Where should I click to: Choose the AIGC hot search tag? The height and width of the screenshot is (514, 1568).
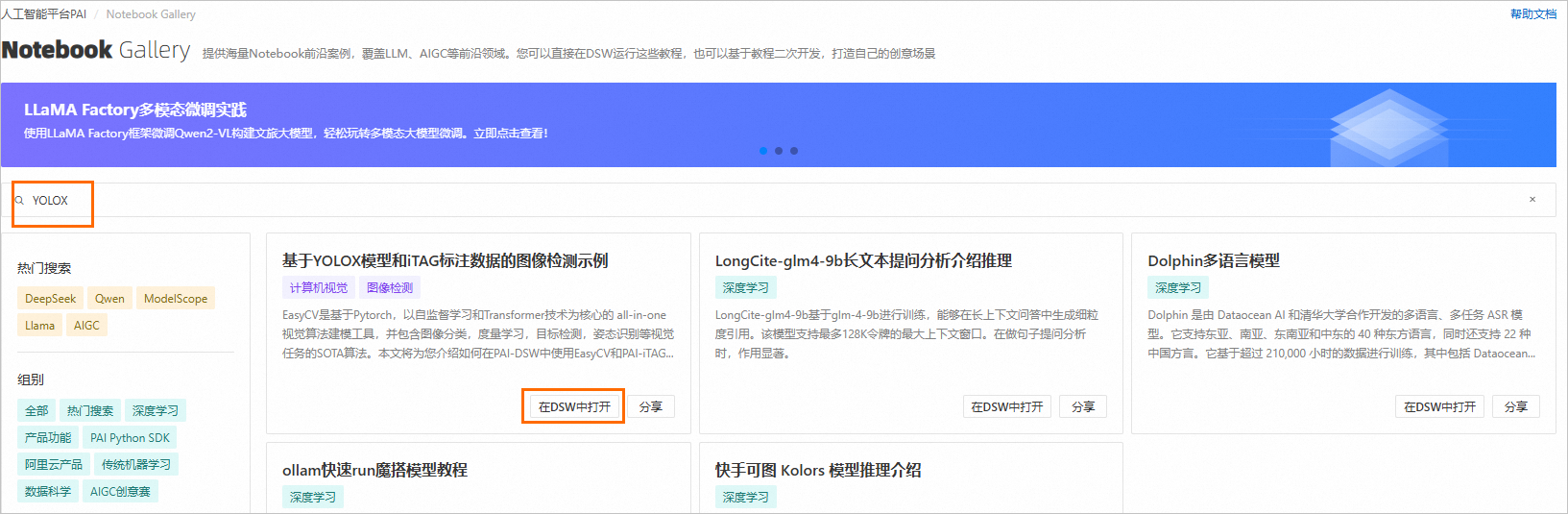point(86,326)
